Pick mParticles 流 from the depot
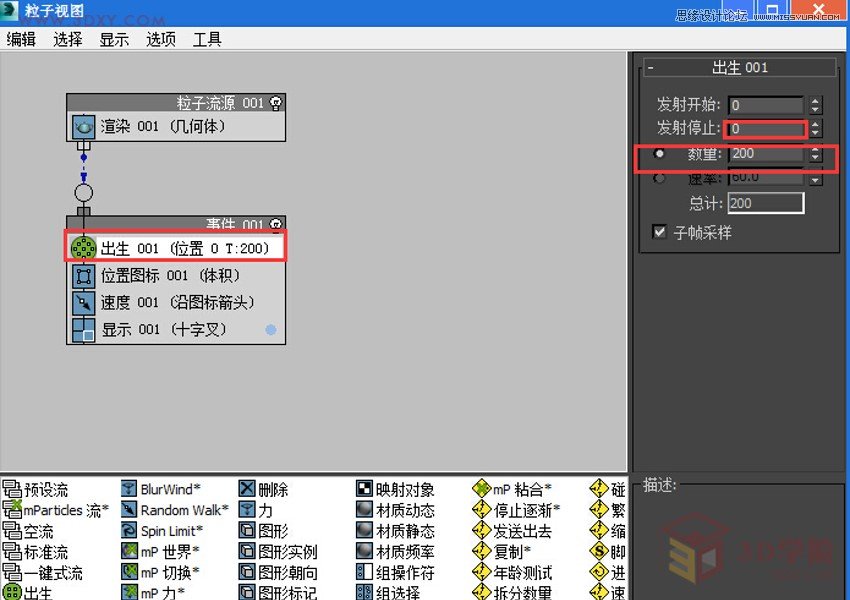Screen dimensions: 850x600 [x=56, y=510]
